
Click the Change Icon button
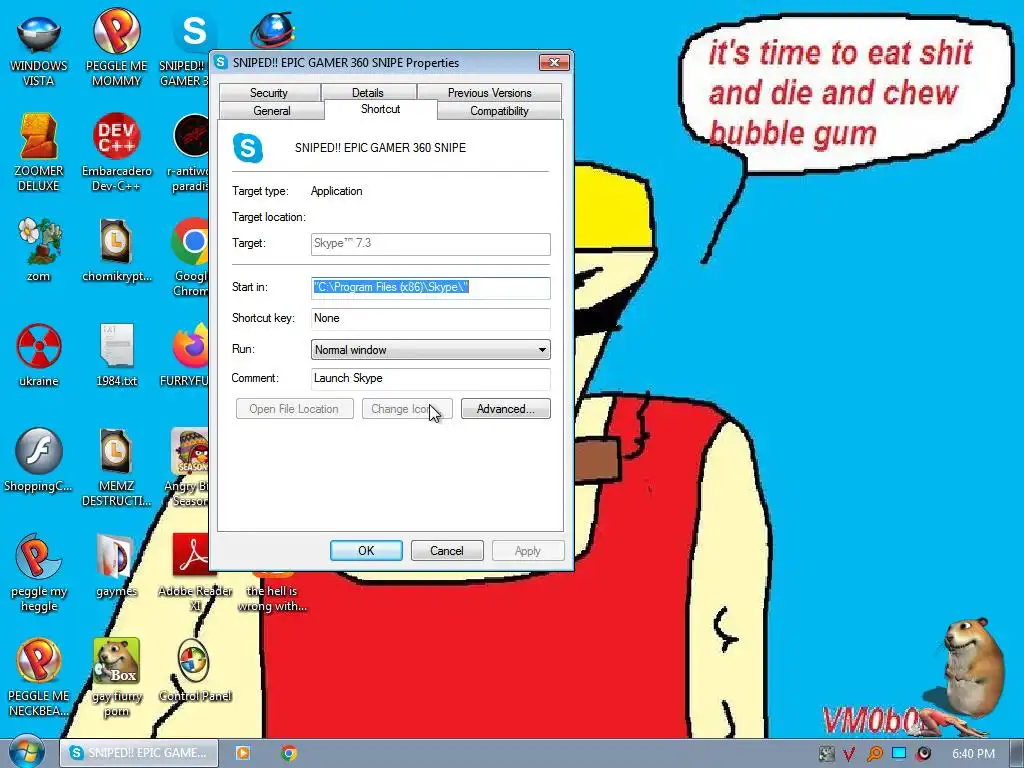[x=407, y=409]
